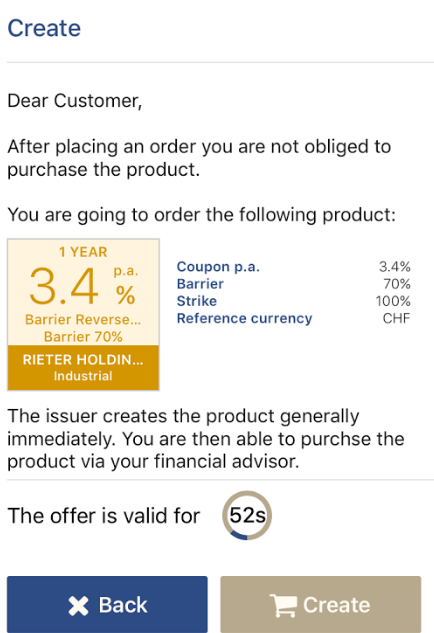This screenshot has height=633, width=434.
Task: Click the shopping cart icon
Action: click(x=283, y=605)
